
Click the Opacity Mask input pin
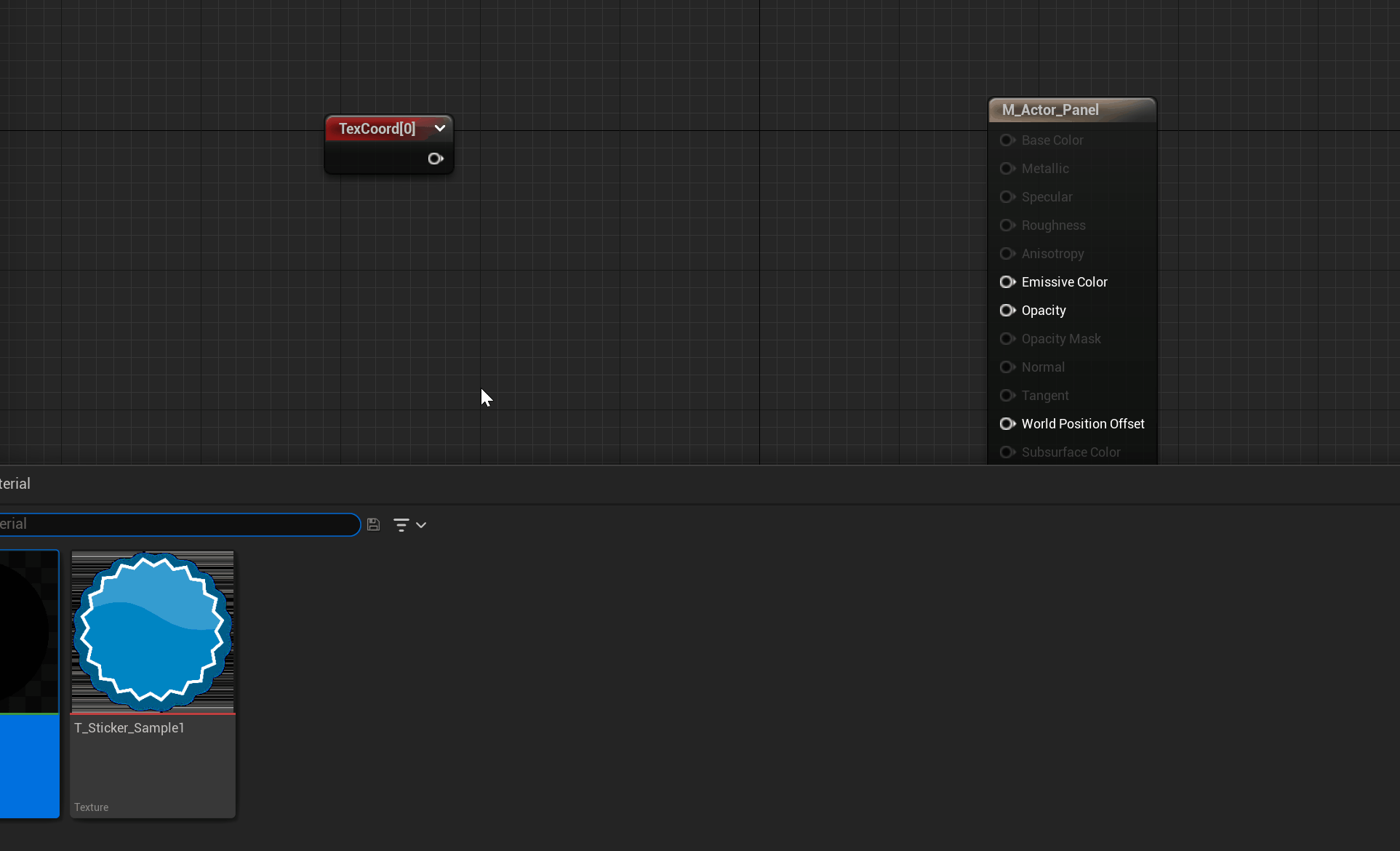1007,339
